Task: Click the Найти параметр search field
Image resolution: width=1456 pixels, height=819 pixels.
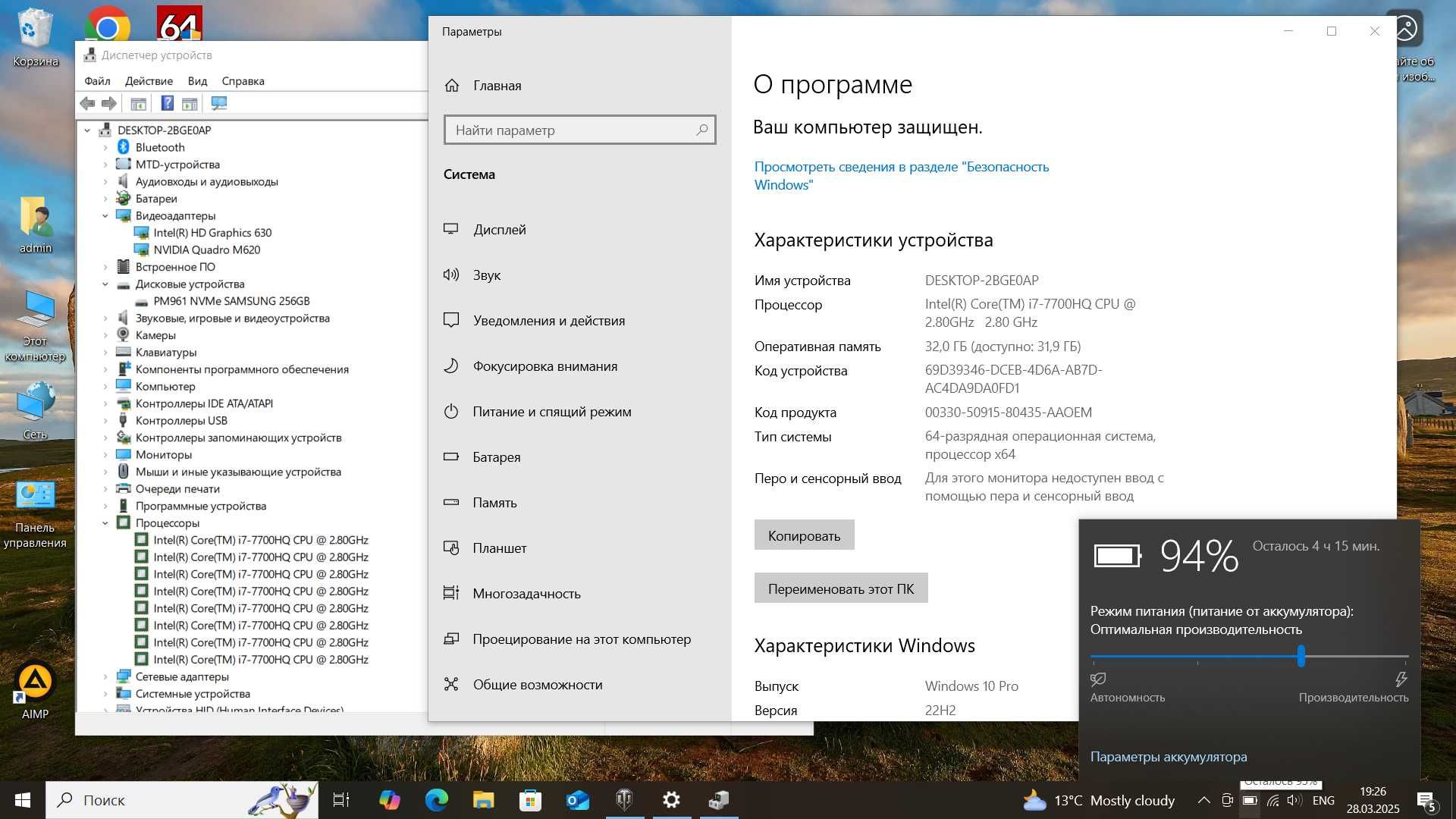Action: [x=579, y=130]
